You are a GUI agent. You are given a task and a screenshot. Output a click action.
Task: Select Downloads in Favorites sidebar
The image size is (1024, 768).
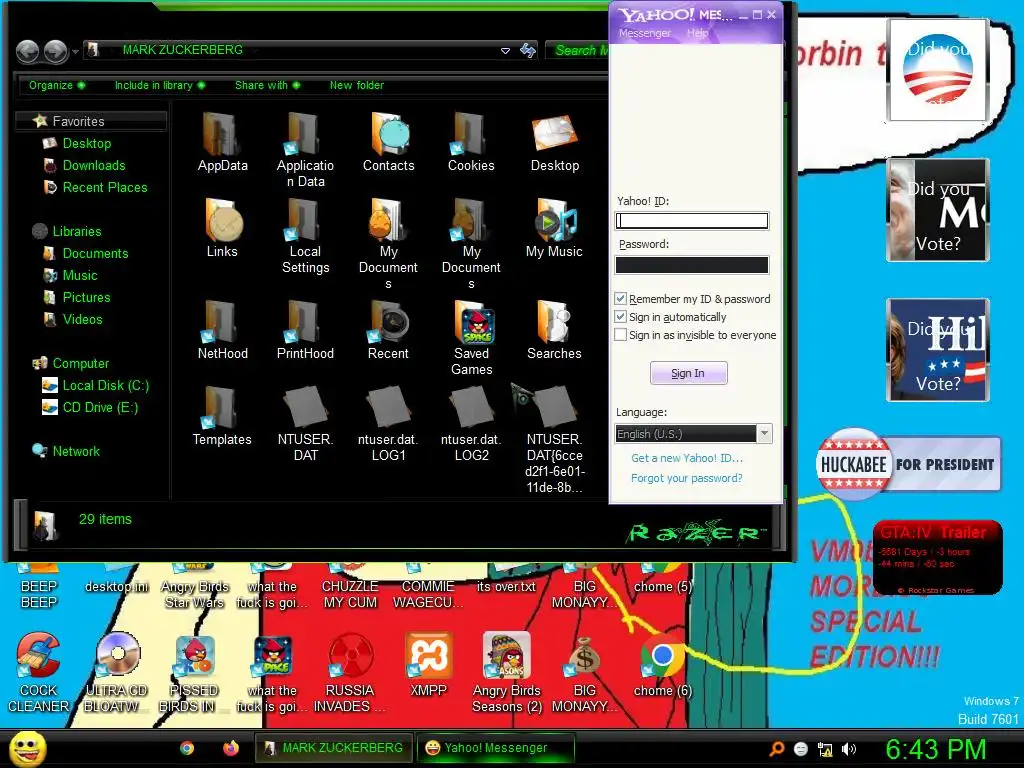coord(93,165)
